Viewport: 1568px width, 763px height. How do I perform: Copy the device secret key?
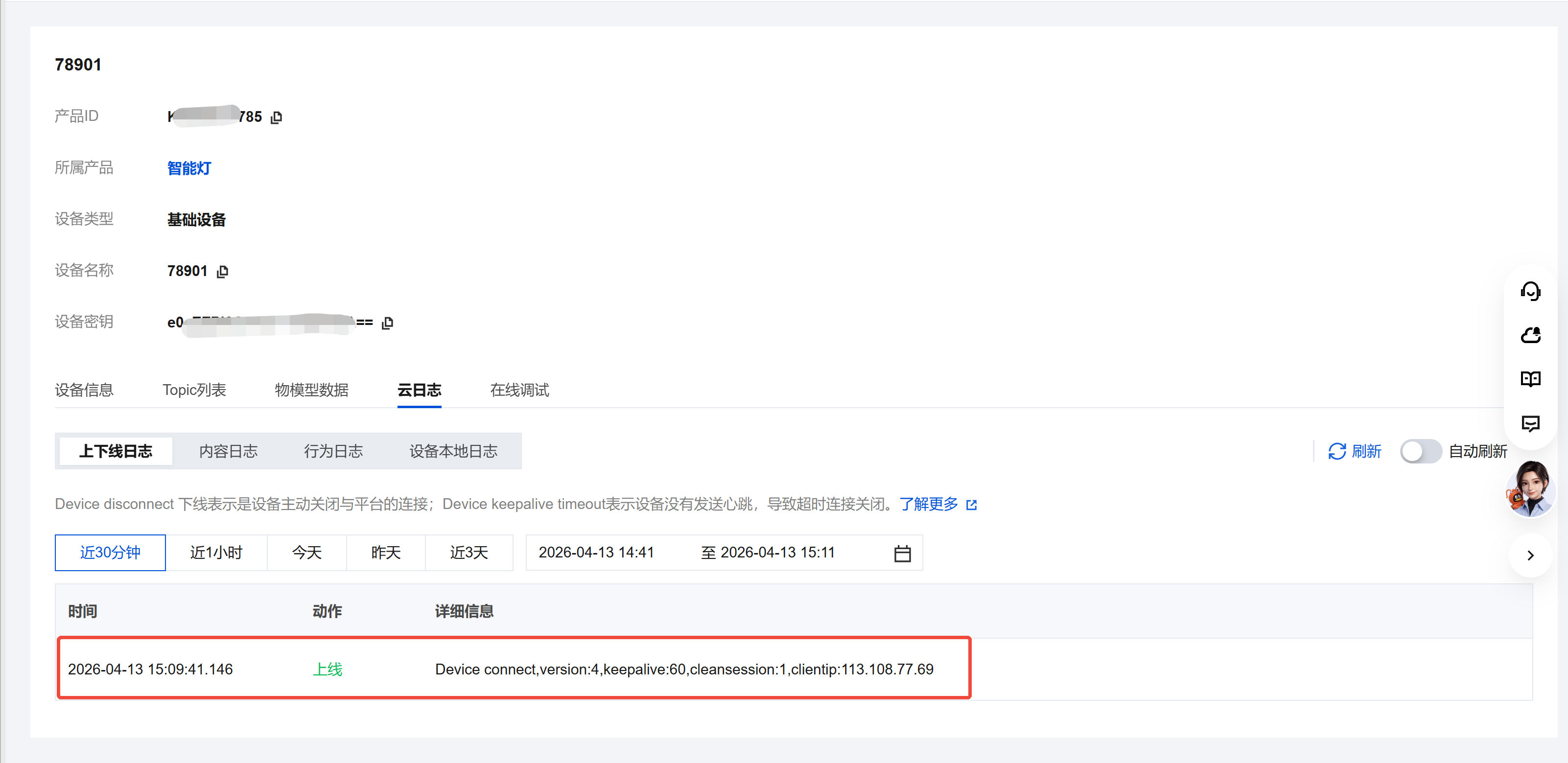click(387, 323)
